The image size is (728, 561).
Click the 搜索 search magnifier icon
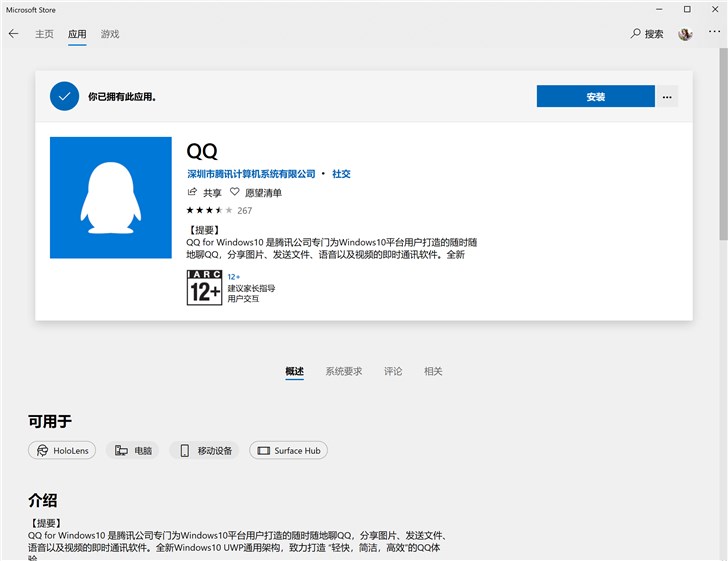(x=635, y=33)
